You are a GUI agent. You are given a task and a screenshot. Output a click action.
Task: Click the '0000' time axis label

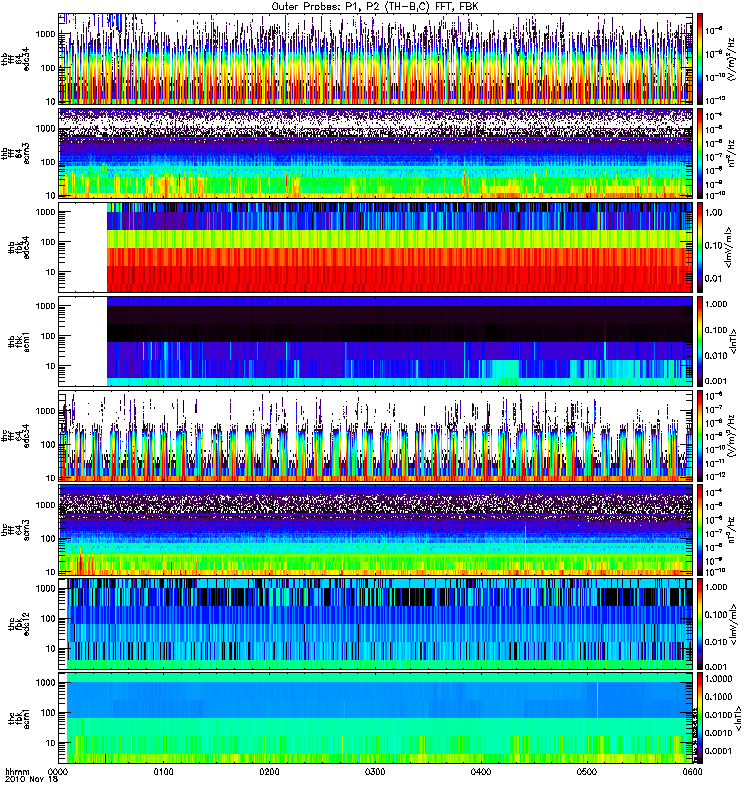[x=58, y=771]
